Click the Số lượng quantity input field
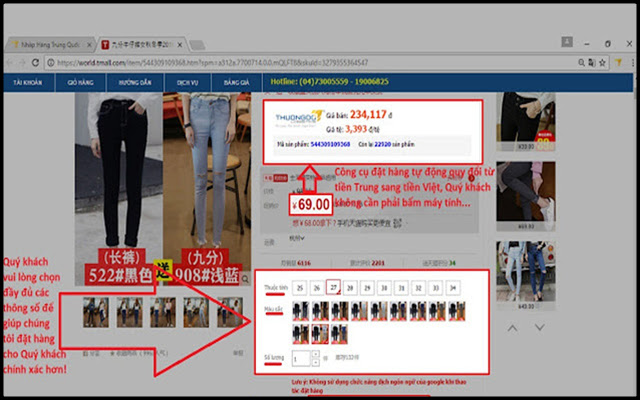This screenshot has width=640, height=400. point(302,358)
